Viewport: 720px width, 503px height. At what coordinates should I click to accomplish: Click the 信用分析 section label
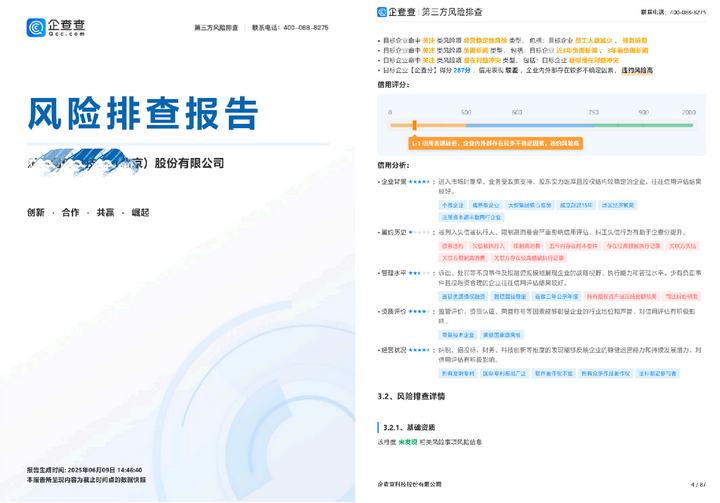click(393, 165)
